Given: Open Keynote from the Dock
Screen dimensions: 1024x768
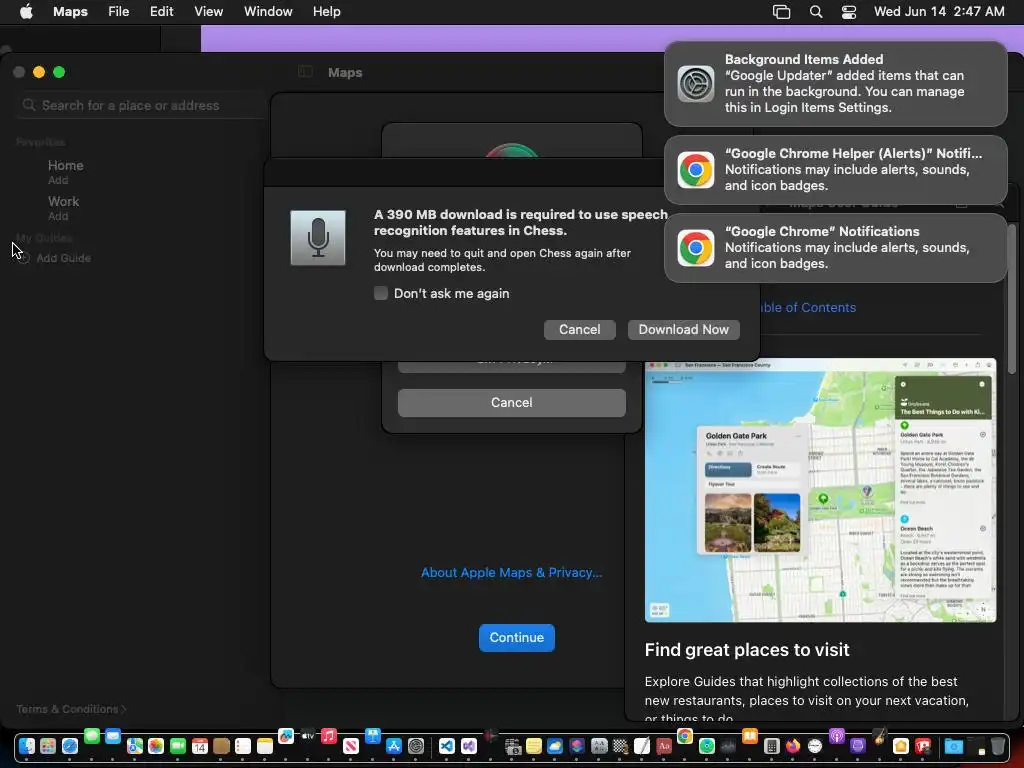Looking at the screenshot, I should click(373, 736).
